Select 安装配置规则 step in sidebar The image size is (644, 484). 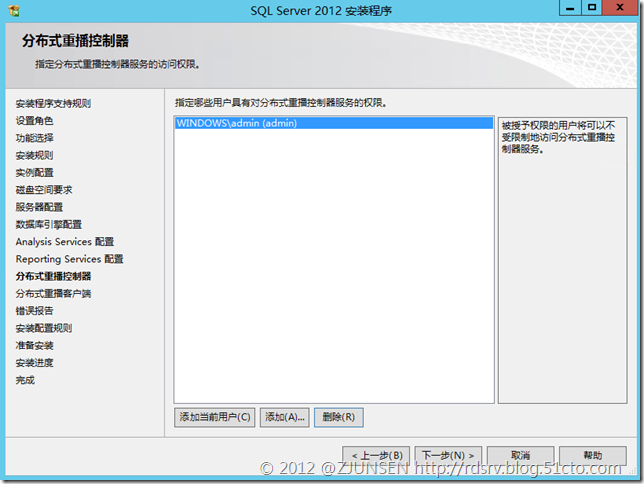coord(44,328)
